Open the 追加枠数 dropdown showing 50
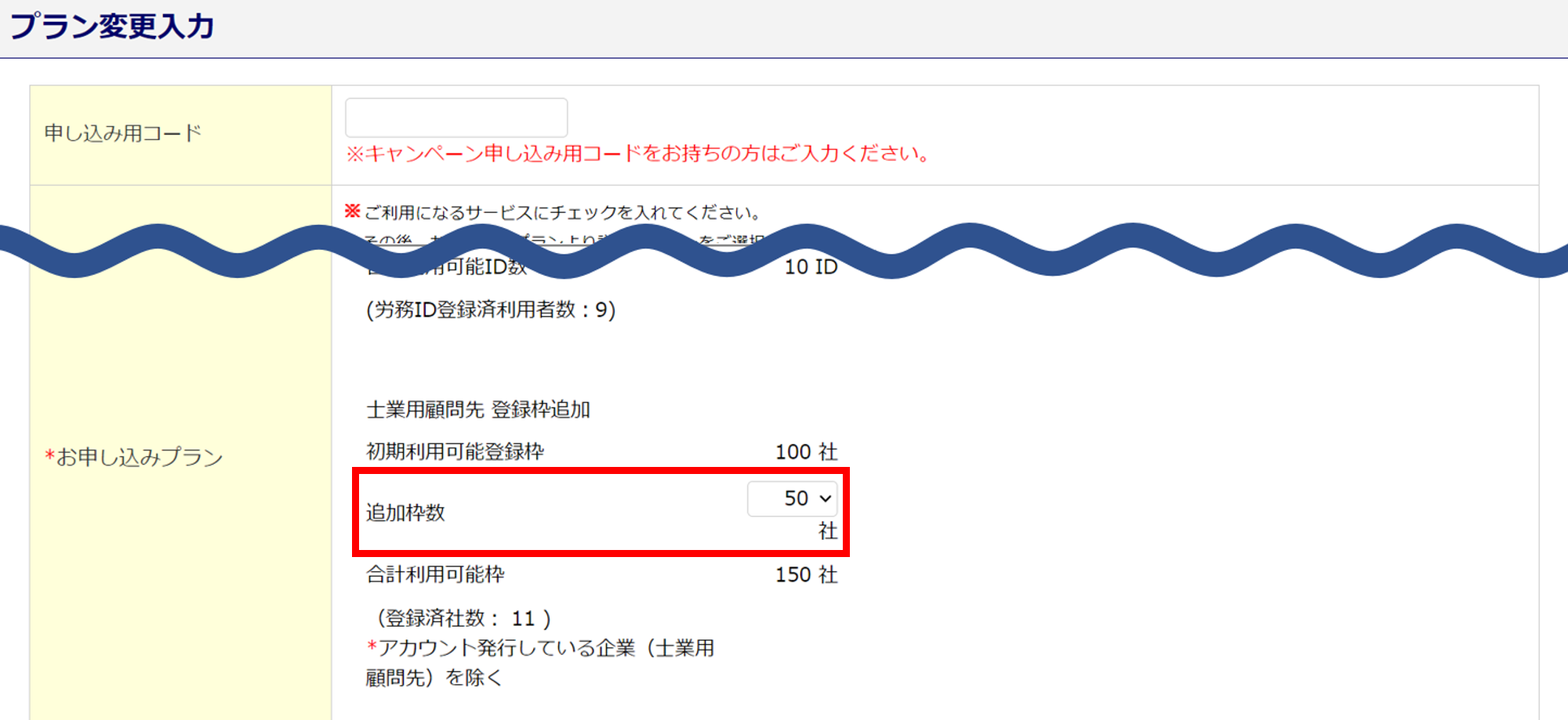 pyautogui.click(x=792, y=498)
